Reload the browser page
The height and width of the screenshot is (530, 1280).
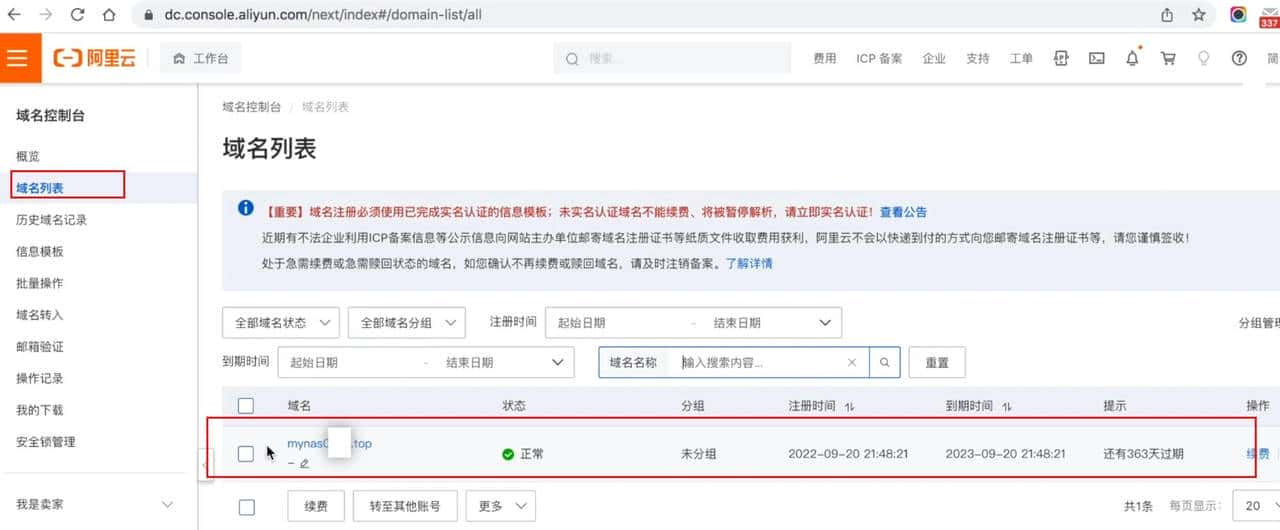[77, 15]
